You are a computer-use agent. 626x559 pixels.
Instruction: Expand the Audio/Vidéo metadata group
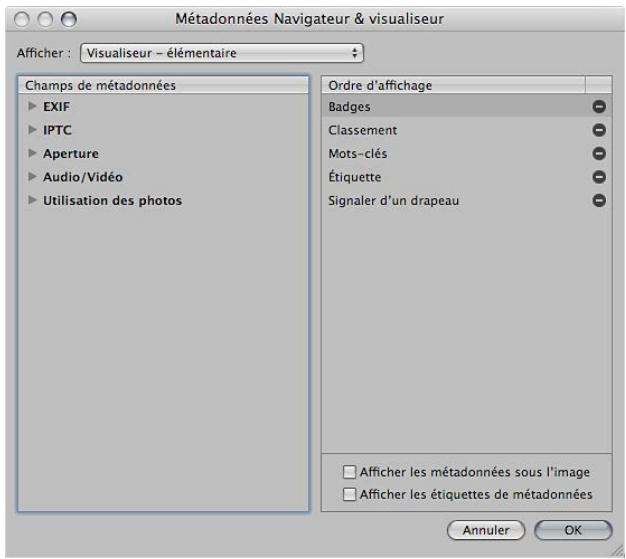pos(32,176)
